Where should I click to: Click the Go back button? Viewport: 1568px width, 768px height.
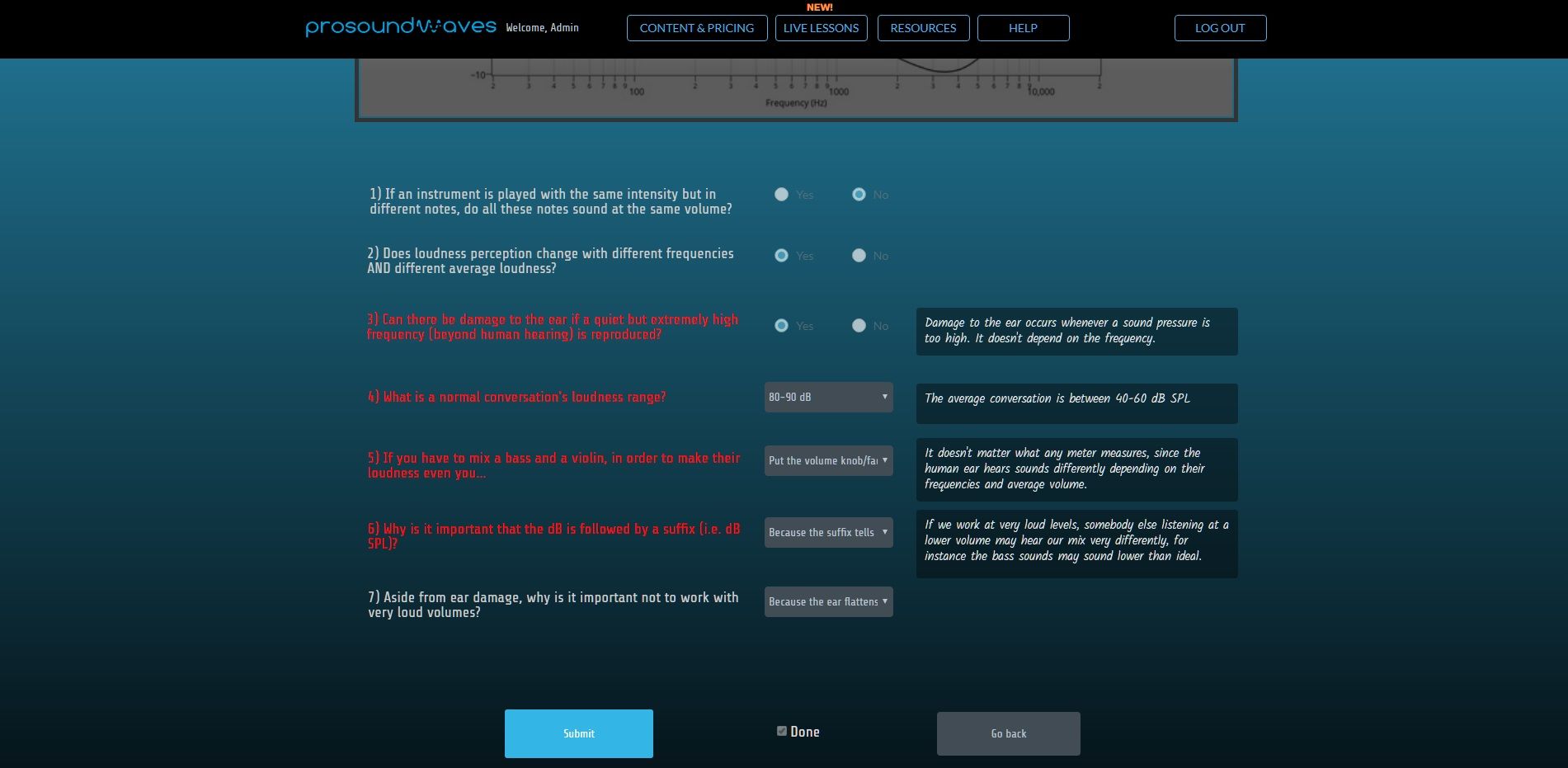click(x=1008, y=733)
